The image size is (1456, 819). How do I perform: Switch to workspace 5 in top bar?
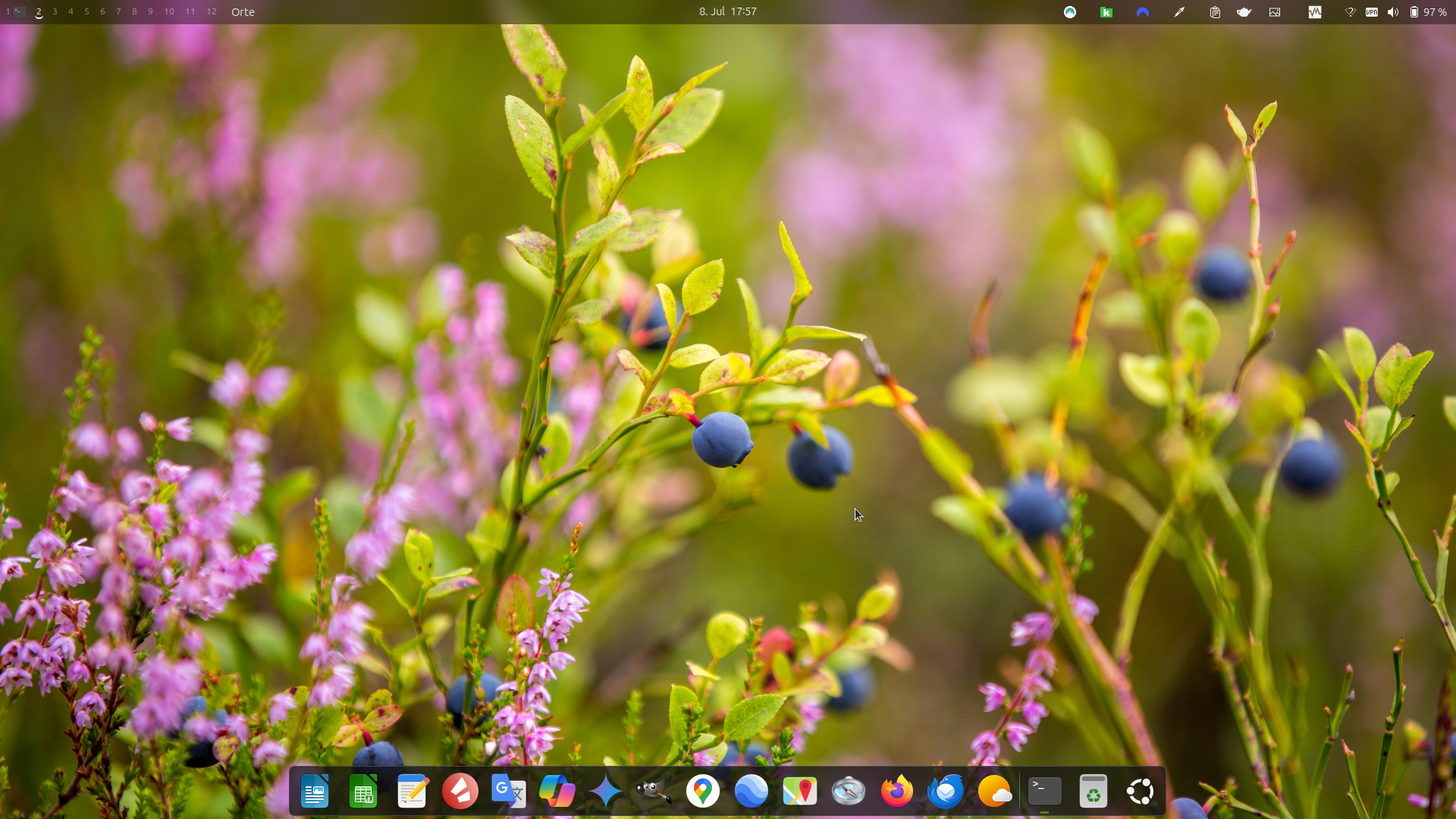pos(86,12)
